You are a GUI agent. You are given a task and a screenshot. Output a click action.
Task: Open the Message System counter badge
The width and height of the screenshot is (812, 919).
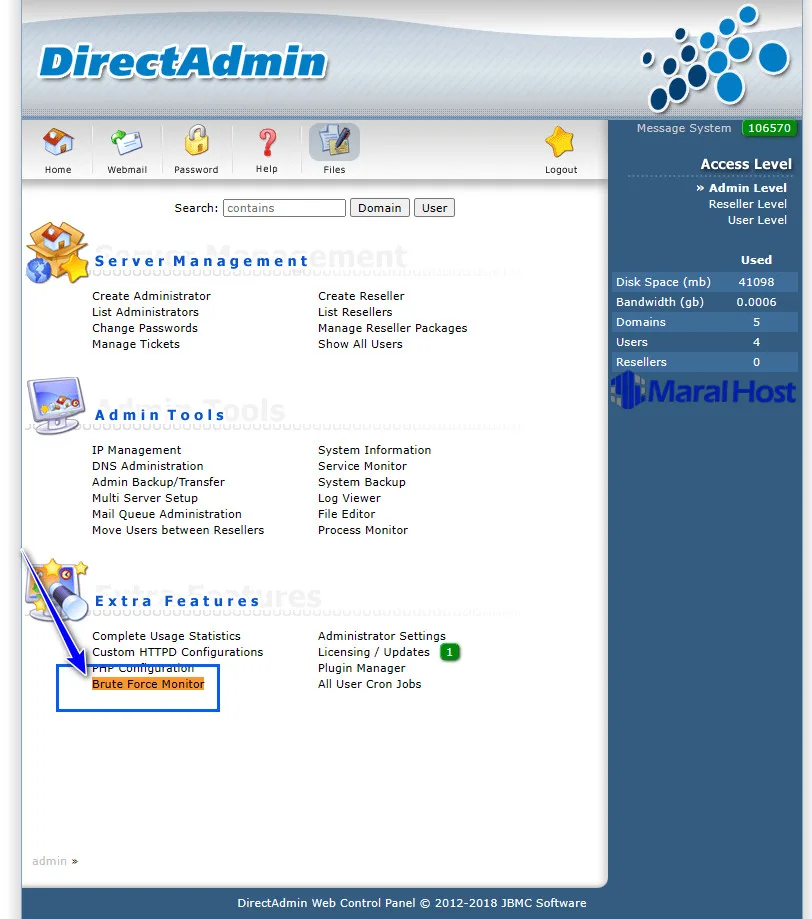point(769,128)
